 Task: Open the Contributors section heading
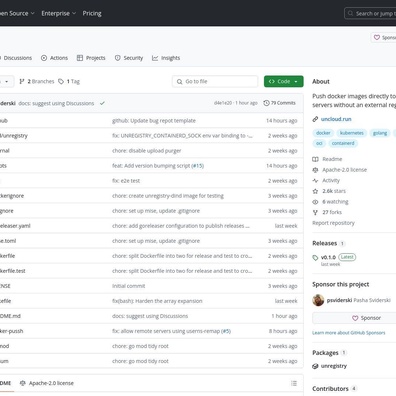(330, 389)
